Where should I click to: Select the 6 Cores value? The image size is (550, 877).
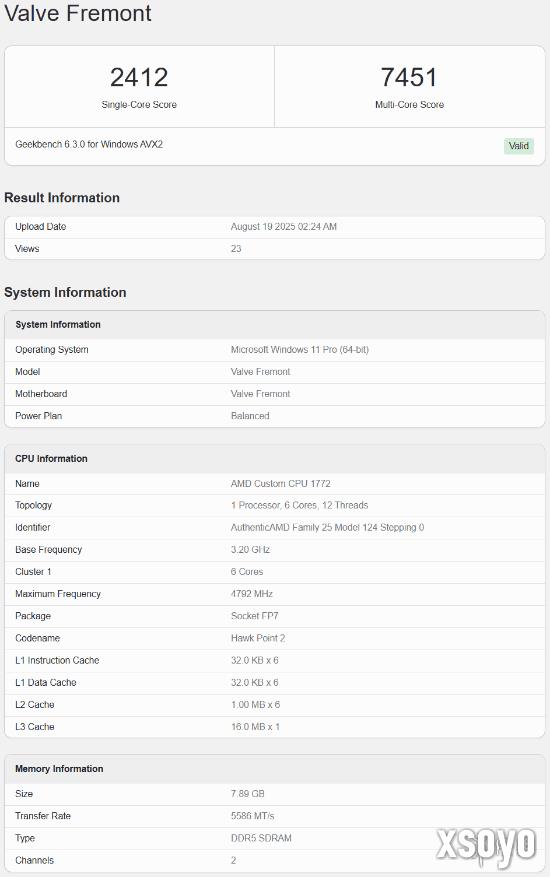[x=247, y=572]
